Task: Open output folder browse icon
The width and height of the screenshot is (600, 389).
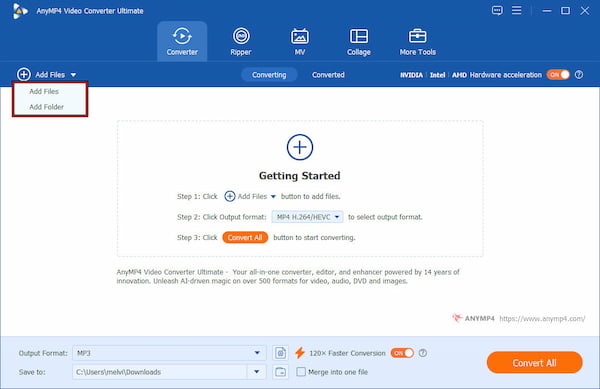Action: tap(280, 372)
